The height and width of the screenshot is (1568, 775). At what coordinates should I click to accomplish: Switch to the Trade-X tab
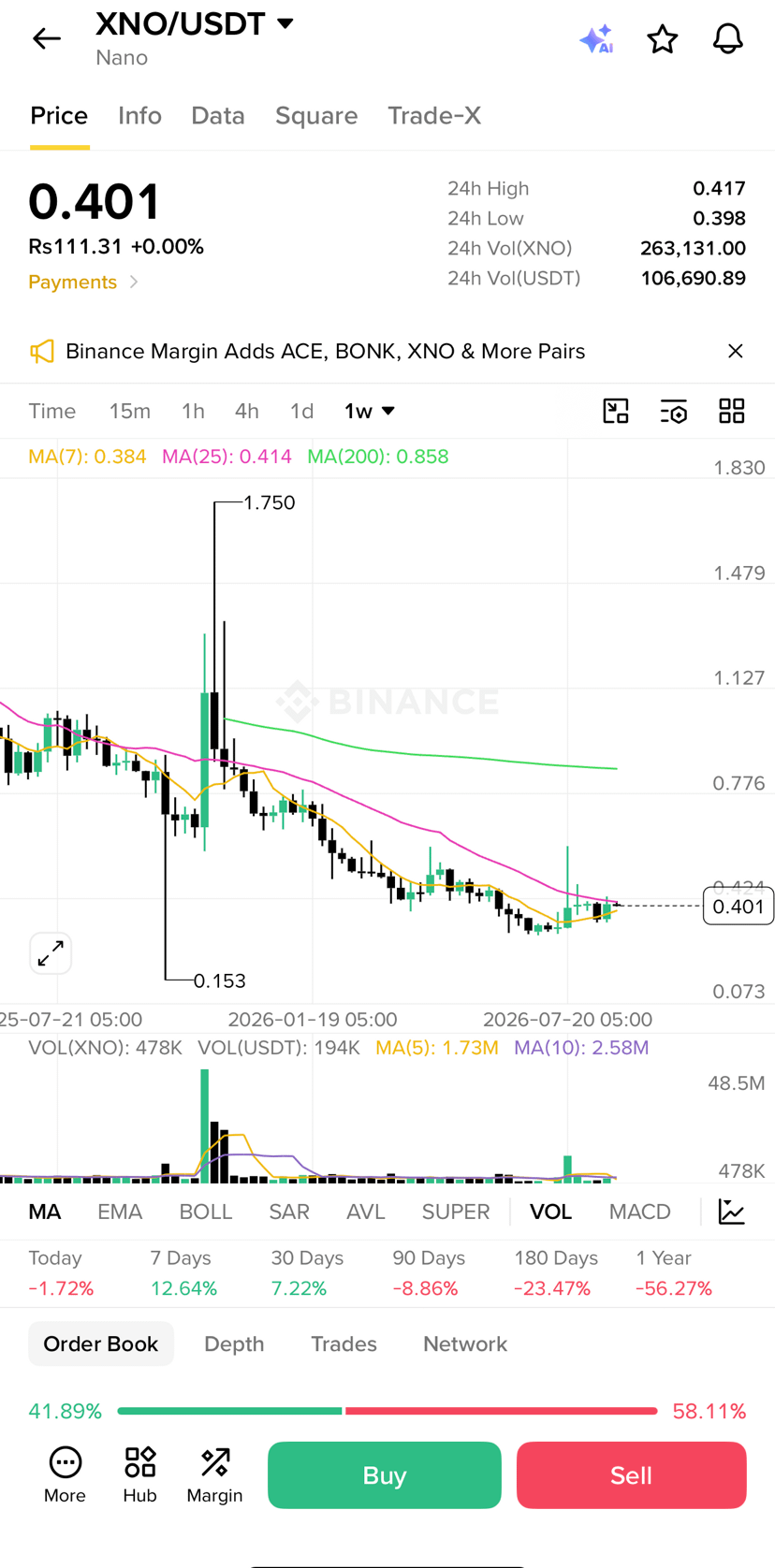click(x=434, y=116)
